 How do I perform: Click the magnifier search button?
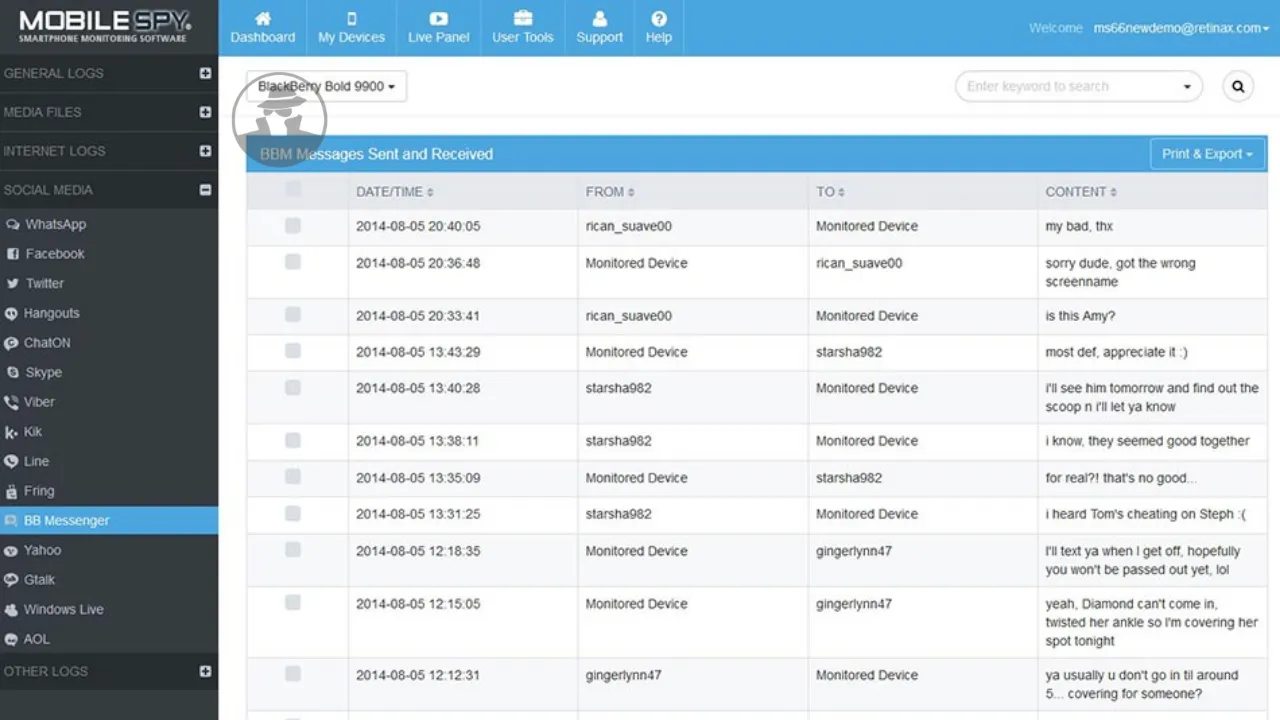click(x=1238, y=86)
